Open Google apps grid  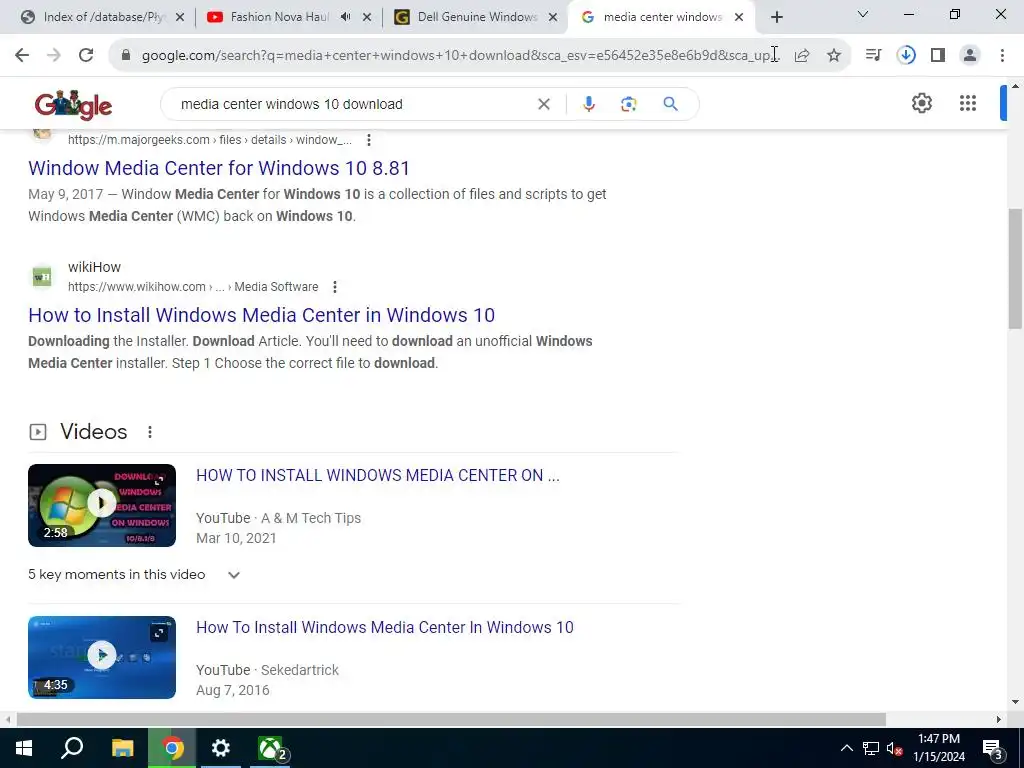point(968,103)
